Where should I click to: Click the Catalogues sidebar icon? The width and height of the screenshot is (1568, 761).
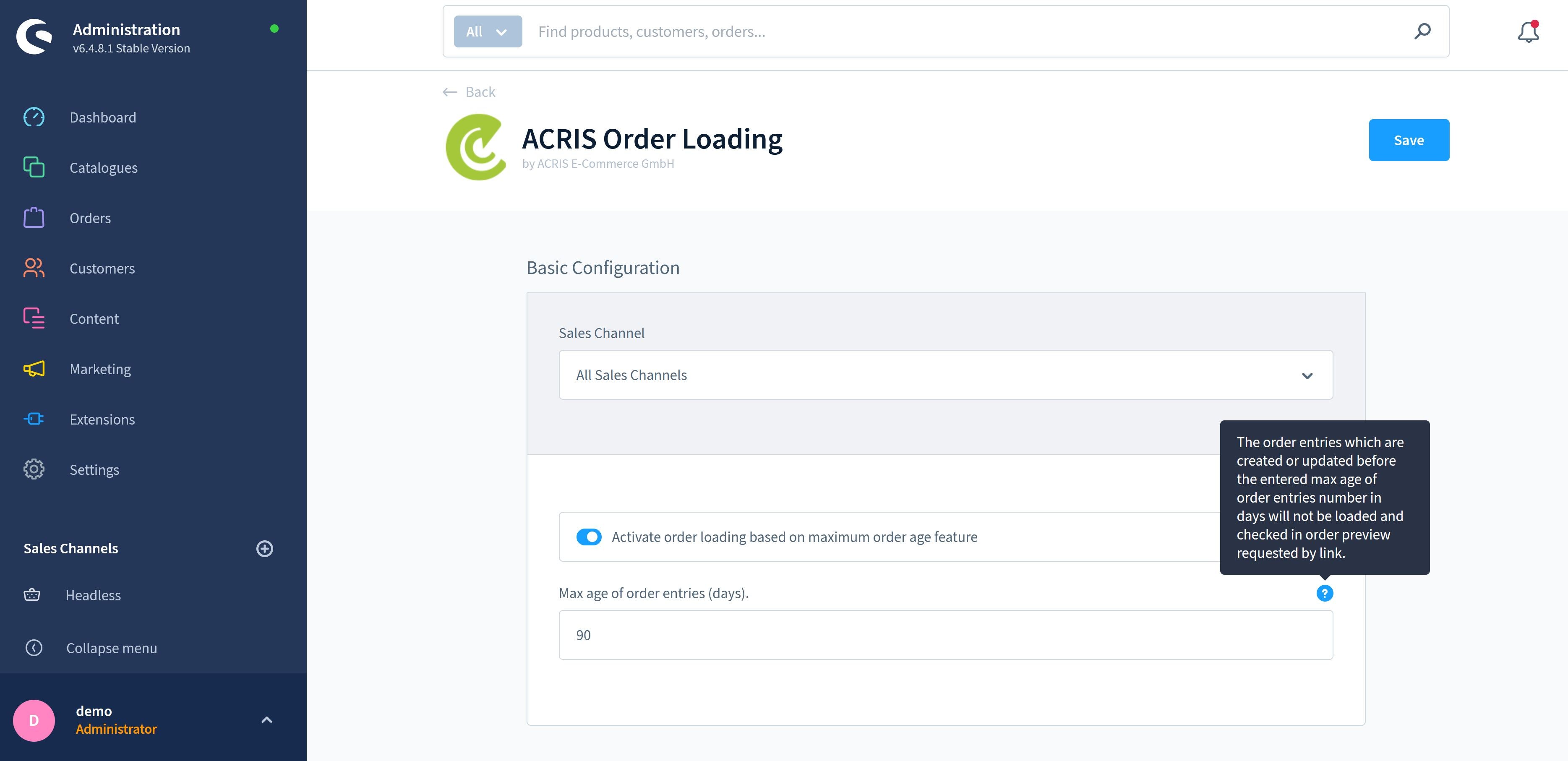[33, 167]
